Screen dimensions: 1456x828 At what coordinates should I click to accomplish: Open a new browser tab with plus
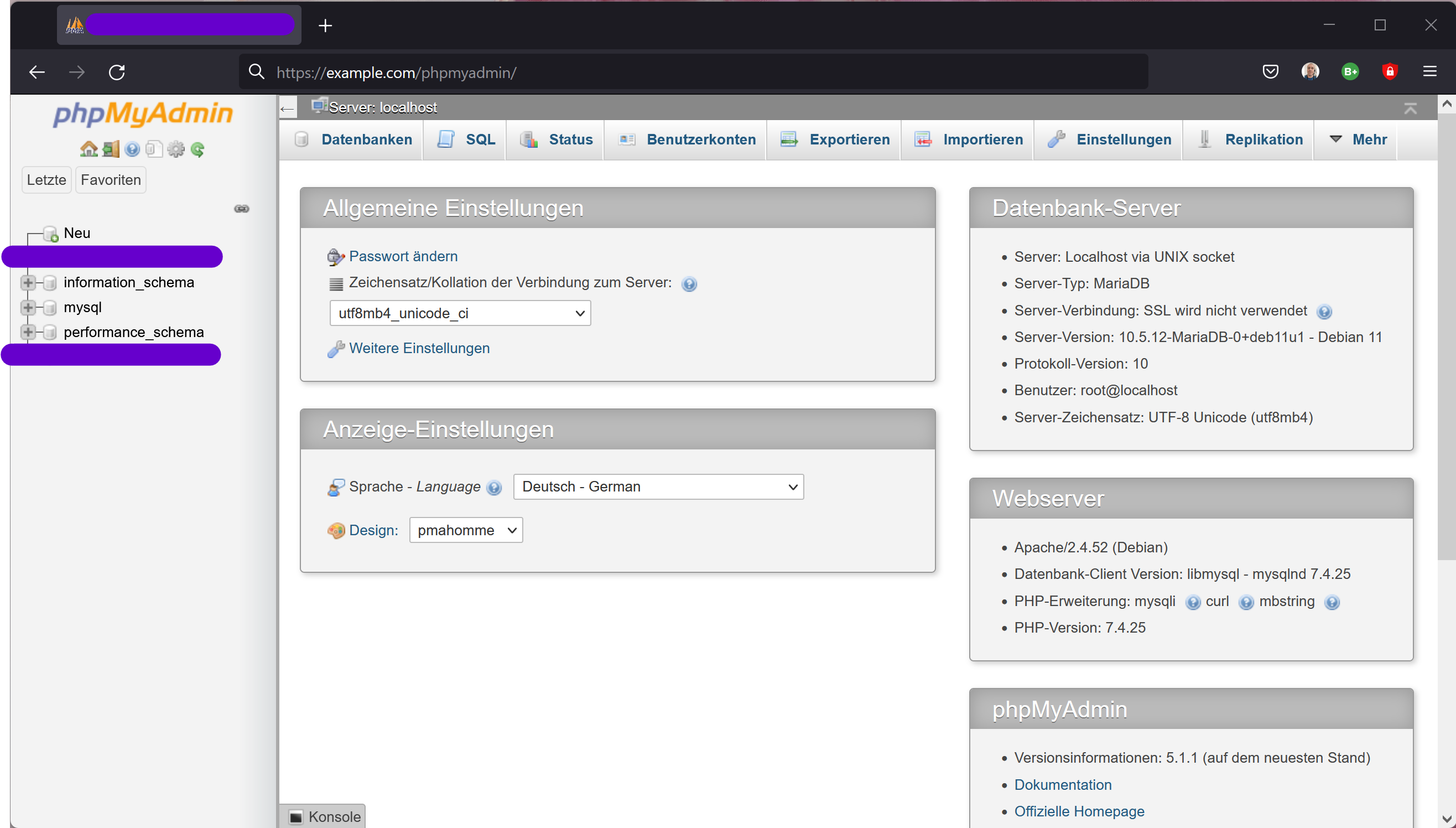[325, 25]
